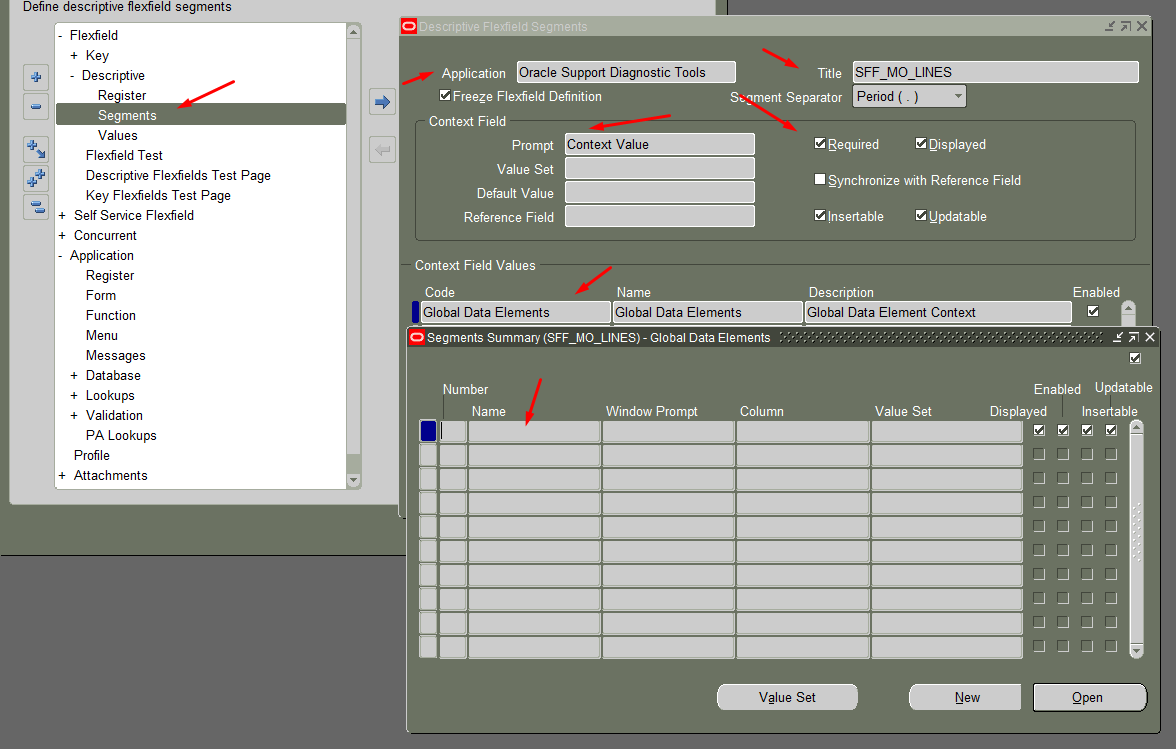Image resolution: width=1176 pixels, height=749 pixels.
Task: Click the Default Value field
Action: [x=659, y=192]
